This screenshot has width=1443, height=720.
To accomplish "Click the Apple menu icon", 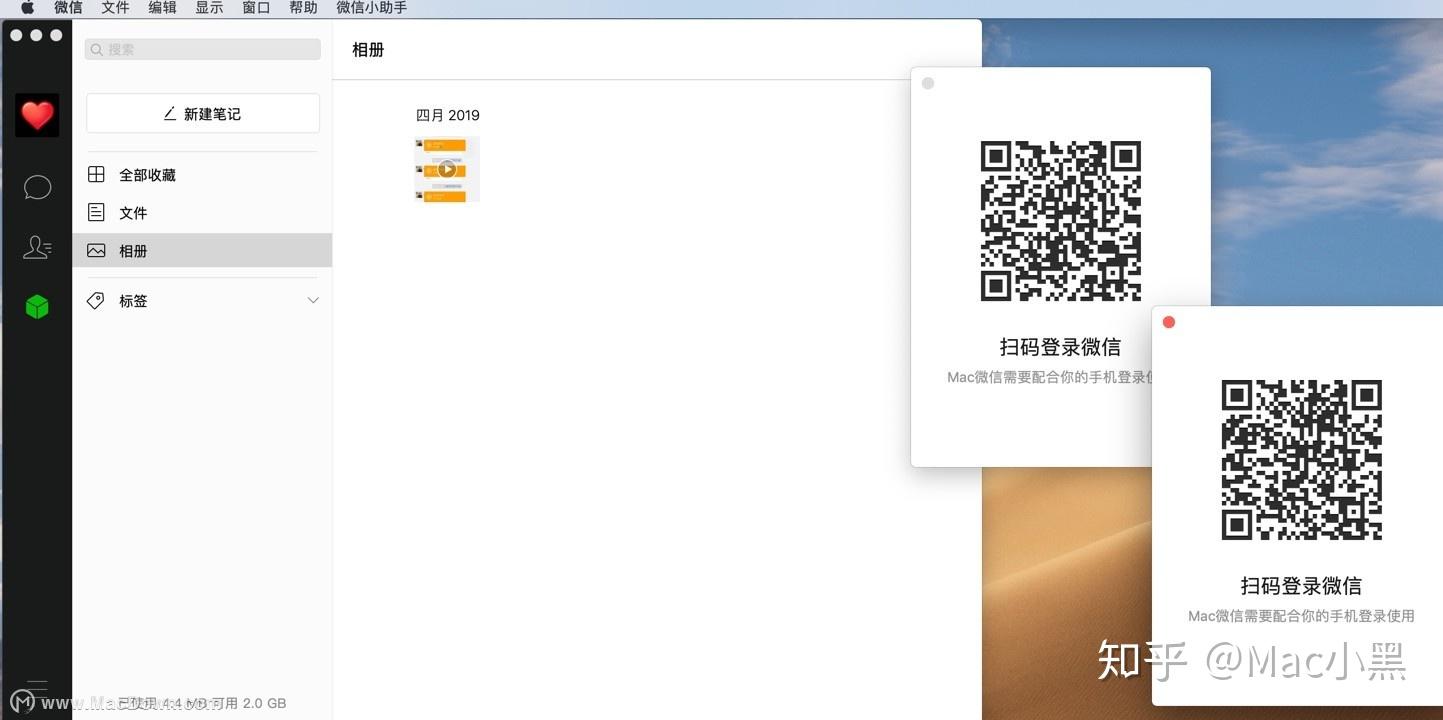I will (27, 8).
